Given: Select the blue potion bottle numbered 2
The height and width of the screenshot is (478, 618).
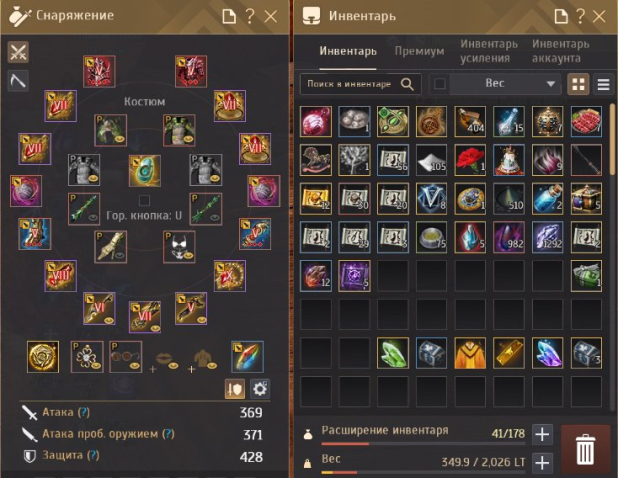Looking at the screenshot, I should (547, 199).
